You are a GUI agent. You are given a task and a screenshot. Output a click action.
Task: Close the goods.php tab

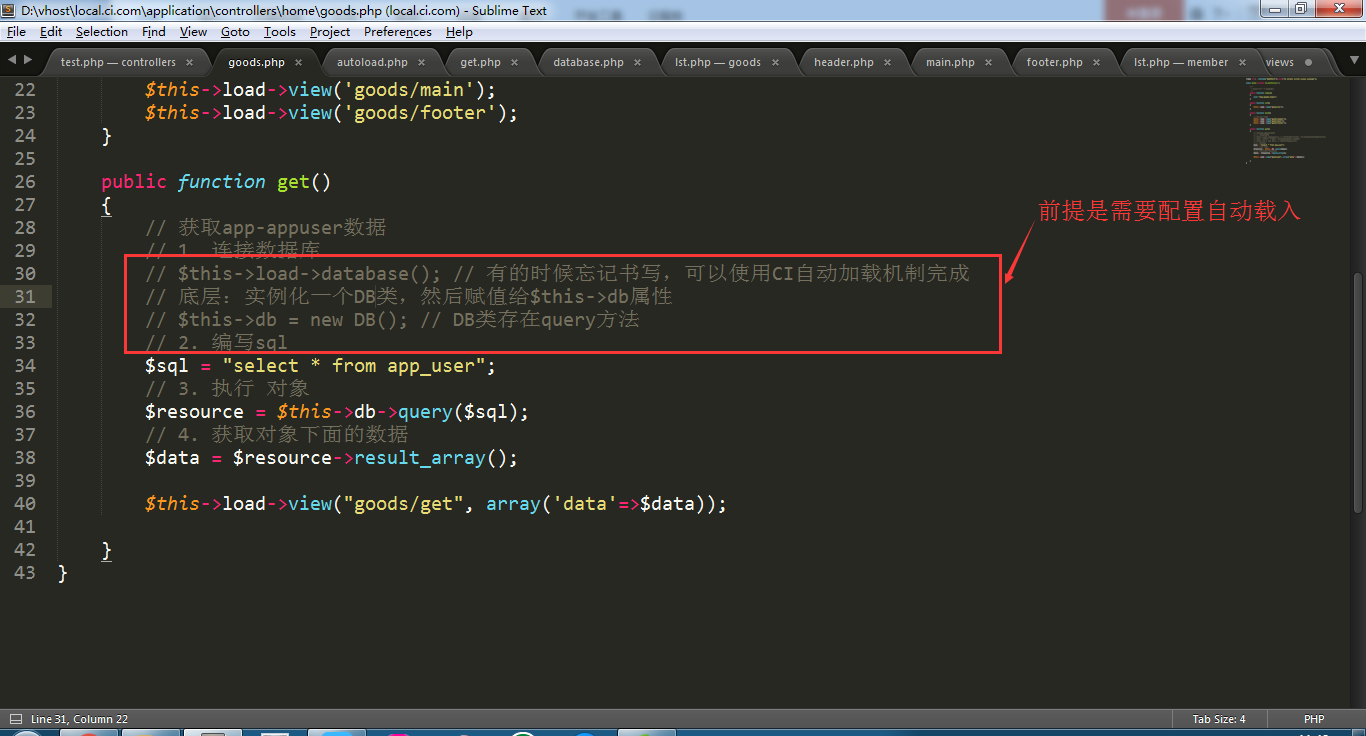point(298,62)
